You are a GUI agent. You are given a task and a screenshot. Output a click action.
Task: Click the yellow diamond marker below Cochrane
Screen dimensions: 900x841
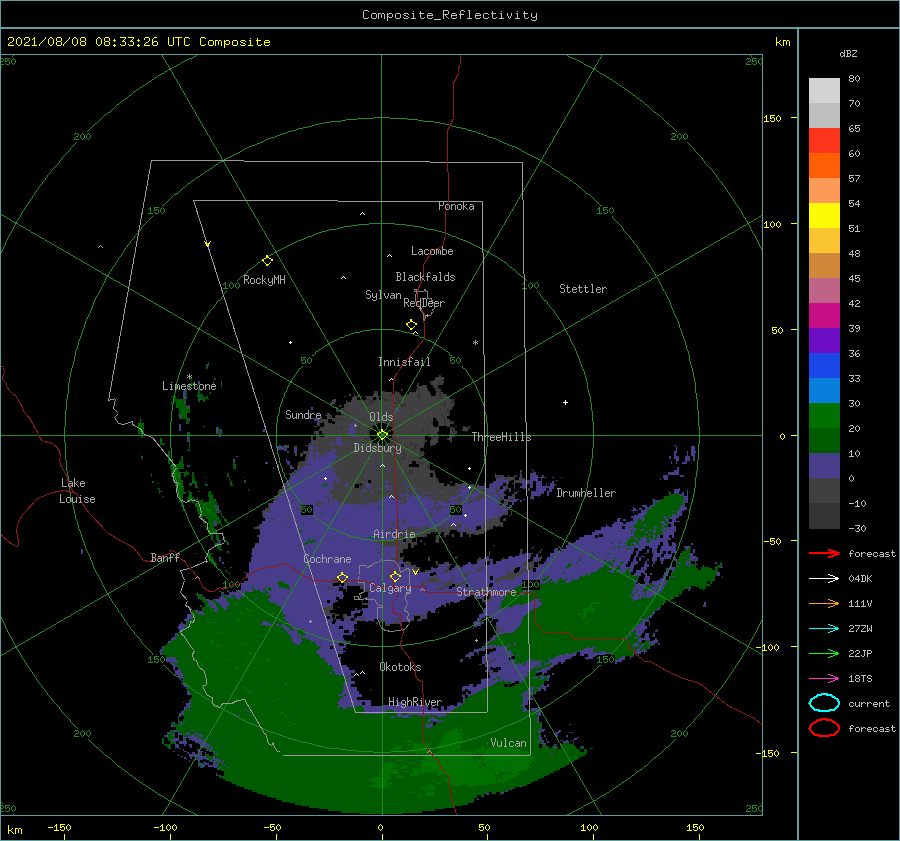point(342,577)
